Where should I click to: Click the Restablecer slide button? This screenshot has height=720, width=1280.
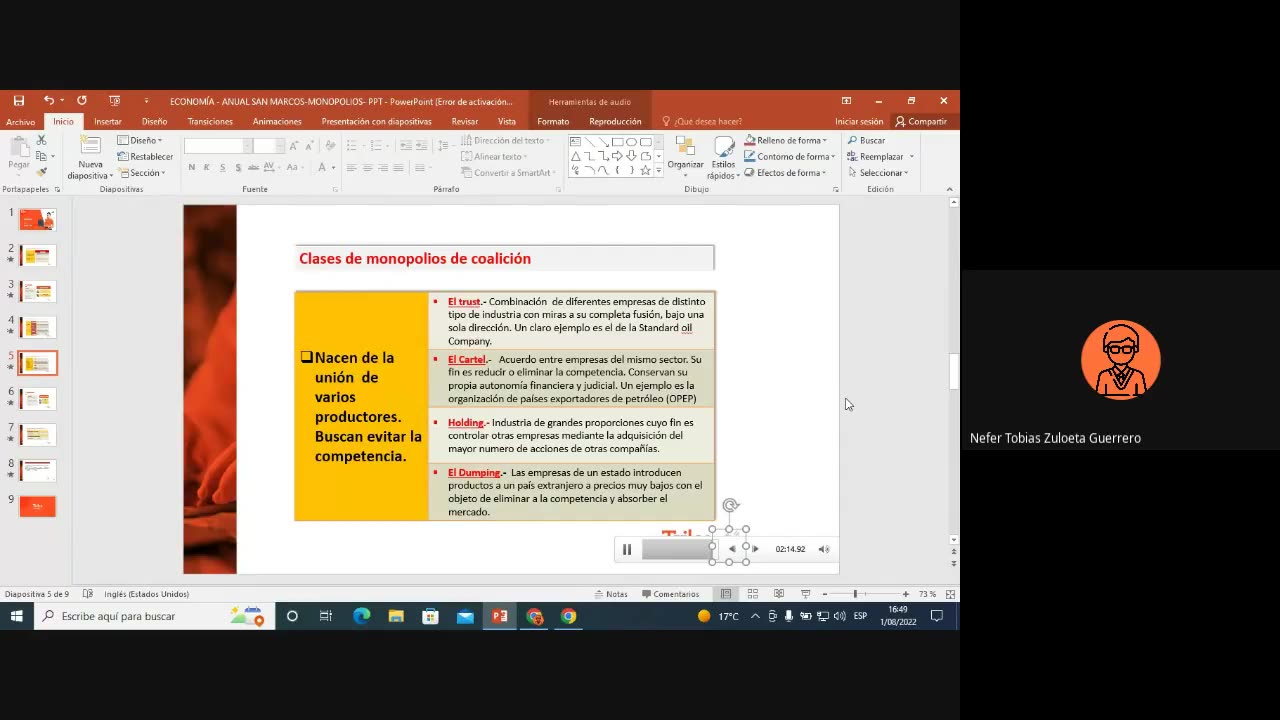click(x=146, y=157)
